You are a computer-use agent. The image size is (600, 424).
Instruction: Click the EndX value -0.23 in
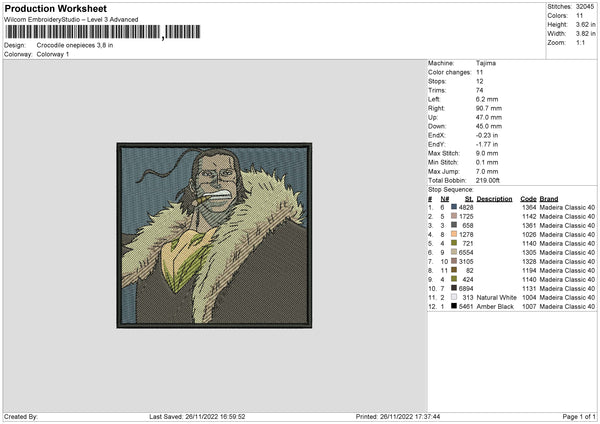pyautogui.click(x=487, y=135)
